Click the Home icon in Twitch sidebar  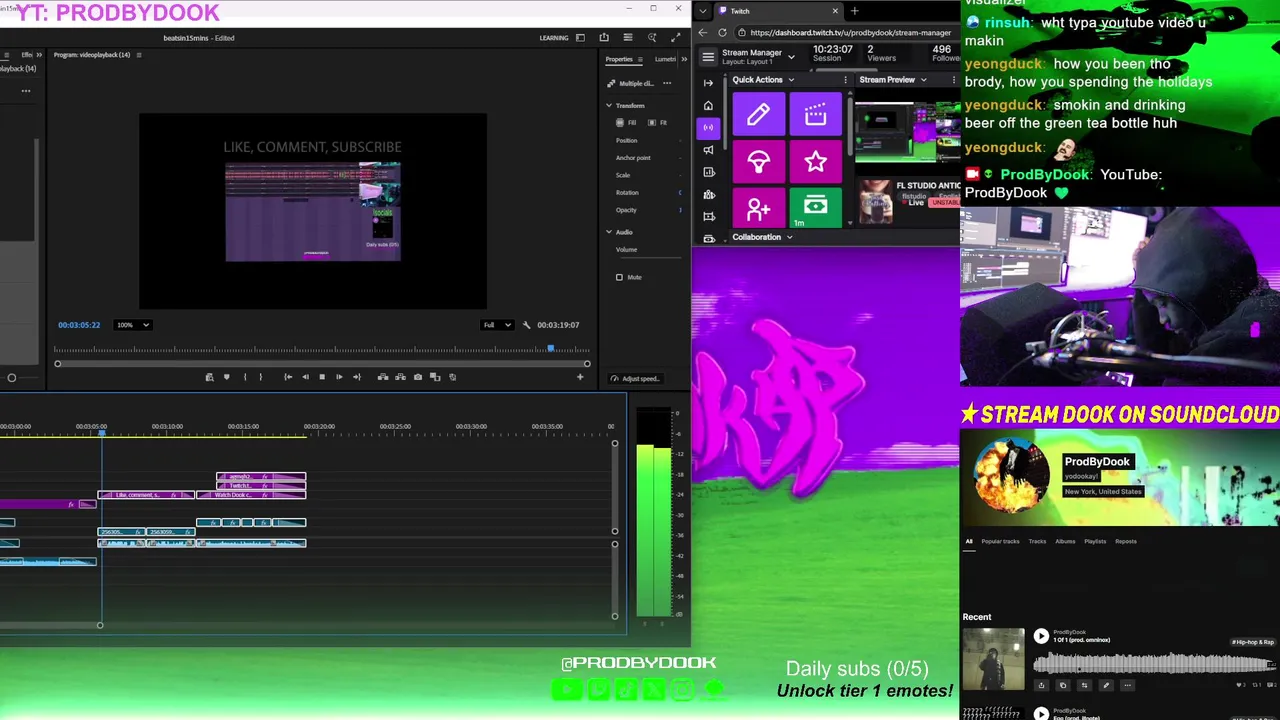point(709,105)
